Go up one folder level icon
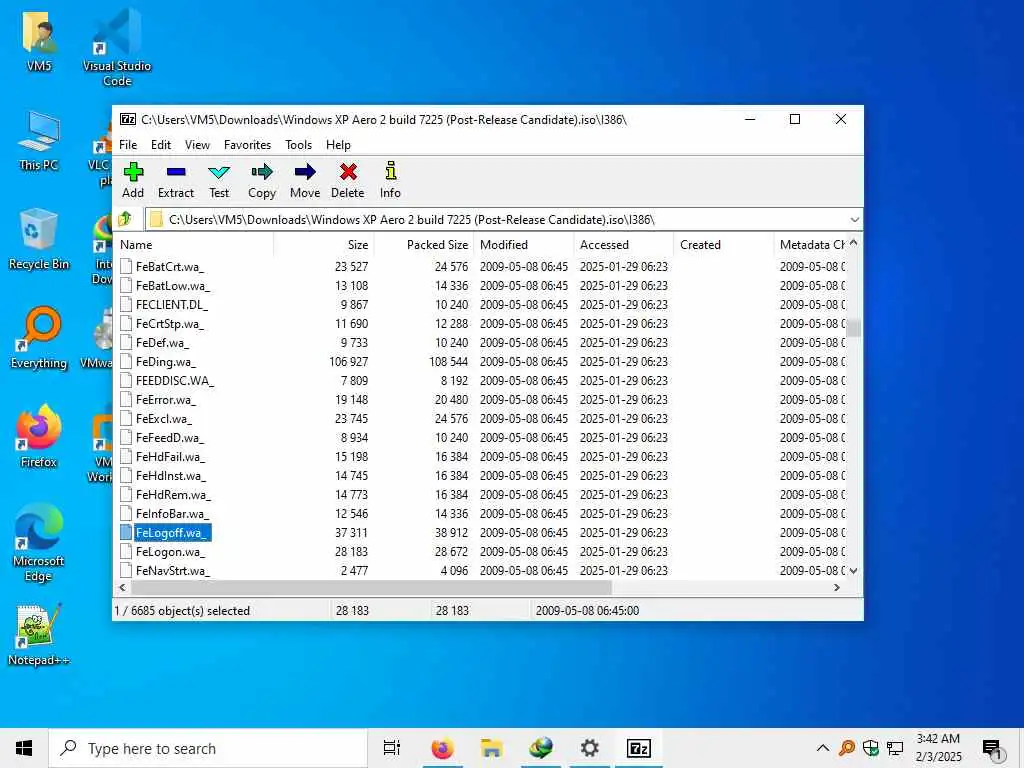This screenshot has width=1024, height=768. pyautogui.click(x=125, y=219)
